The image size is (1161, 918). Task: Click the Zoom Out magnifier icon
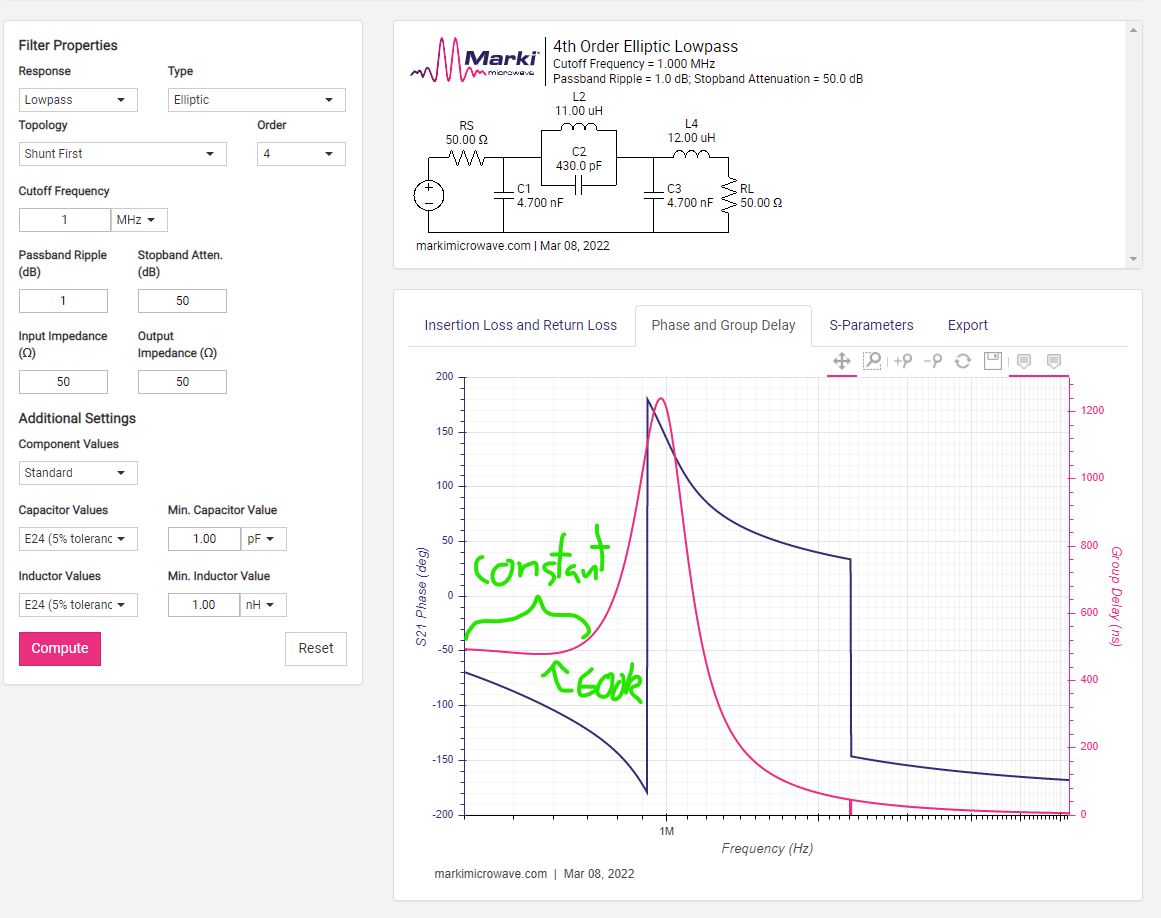(932, 361)
